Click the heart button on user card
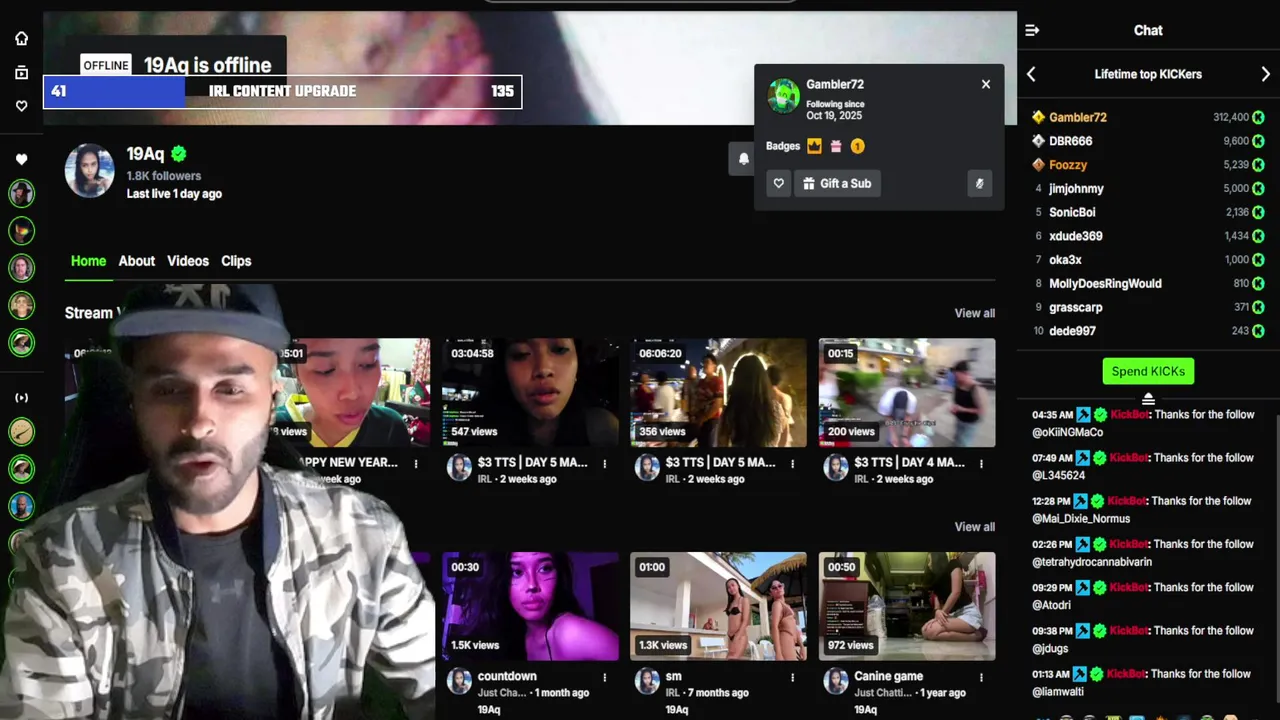The image size is (1280, 720). pos(778,183)
